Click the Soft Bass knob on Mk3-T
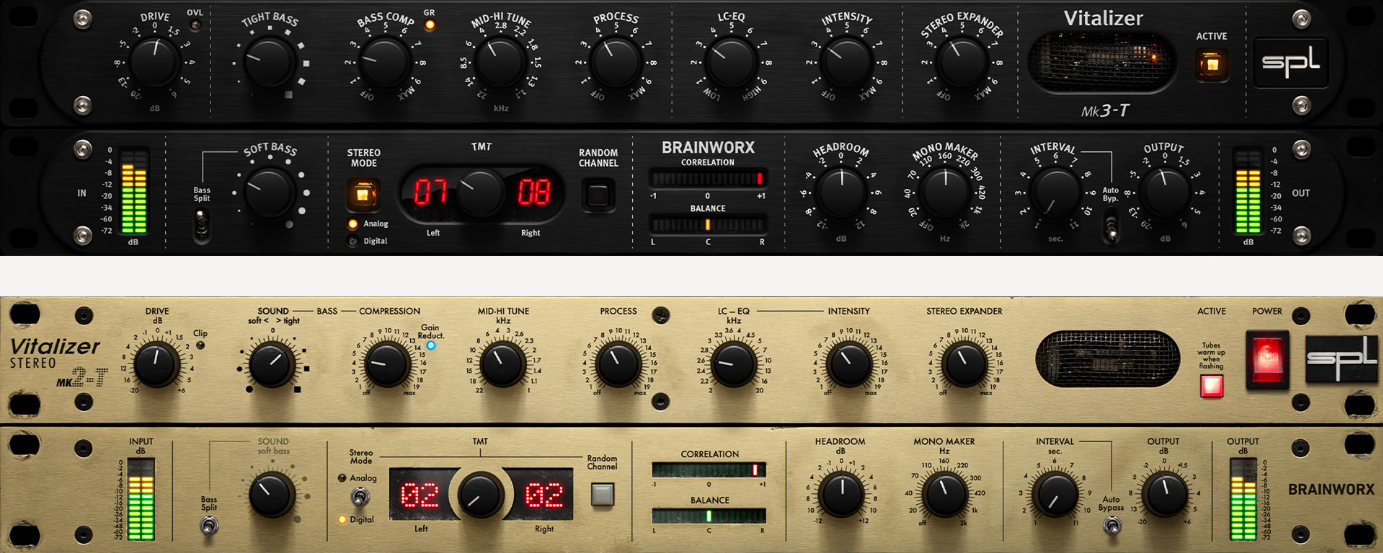 (269, 193)
